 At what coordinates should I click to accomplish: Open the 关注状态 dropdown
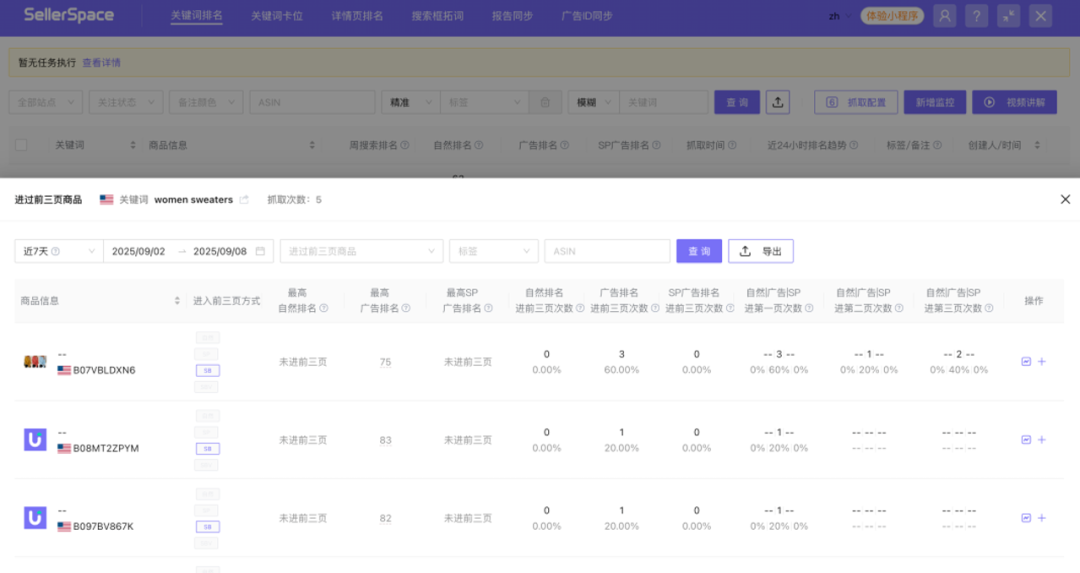126,102
